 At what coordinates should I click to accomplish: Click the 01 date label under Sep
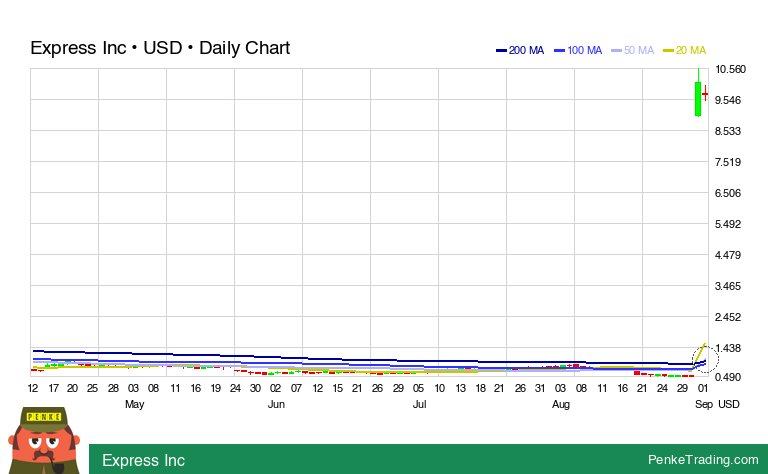[703, 388]
